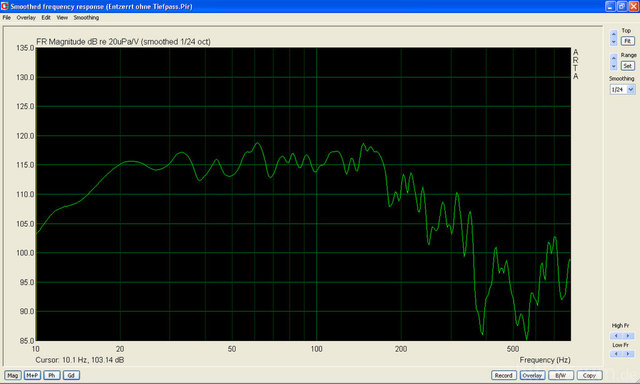Image resolution: width=640 pixels, height=384 pixels.
Task: Click the Set range button
Action: pyautogui.click(x=628, y=66)
